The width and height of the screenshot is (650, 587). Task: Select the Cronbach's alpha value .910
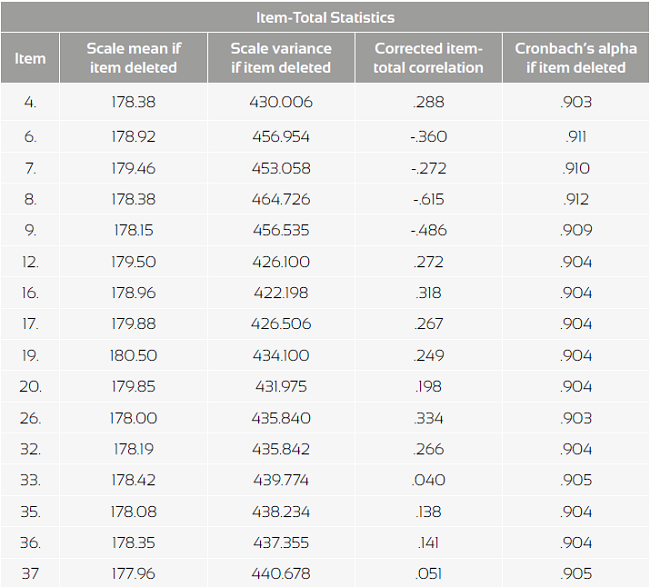pos(576,168)
